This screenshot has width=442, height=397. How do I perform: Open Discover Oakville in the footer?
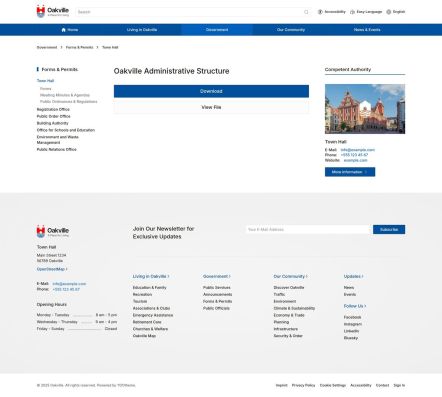click(289, 288)
